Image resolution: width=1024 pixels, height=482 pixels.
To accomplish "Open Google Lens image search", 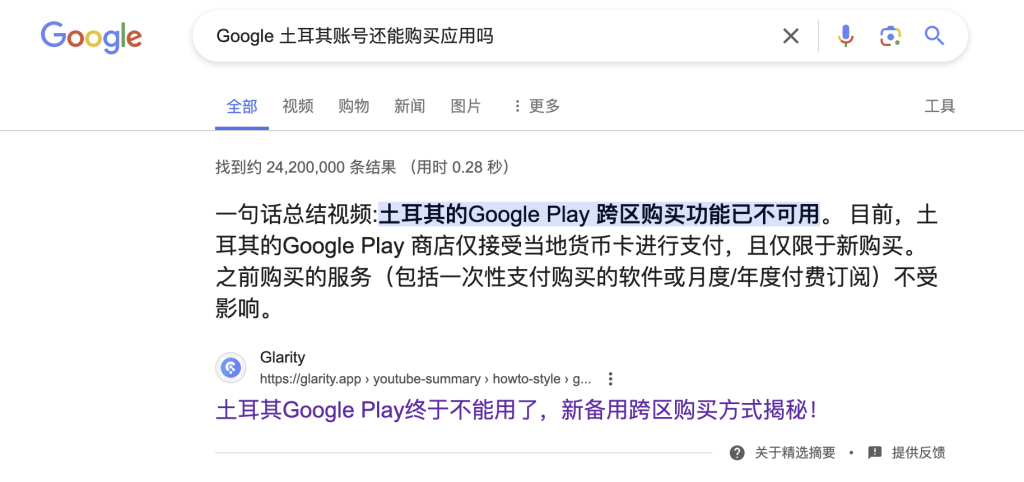I will (890, 36).
